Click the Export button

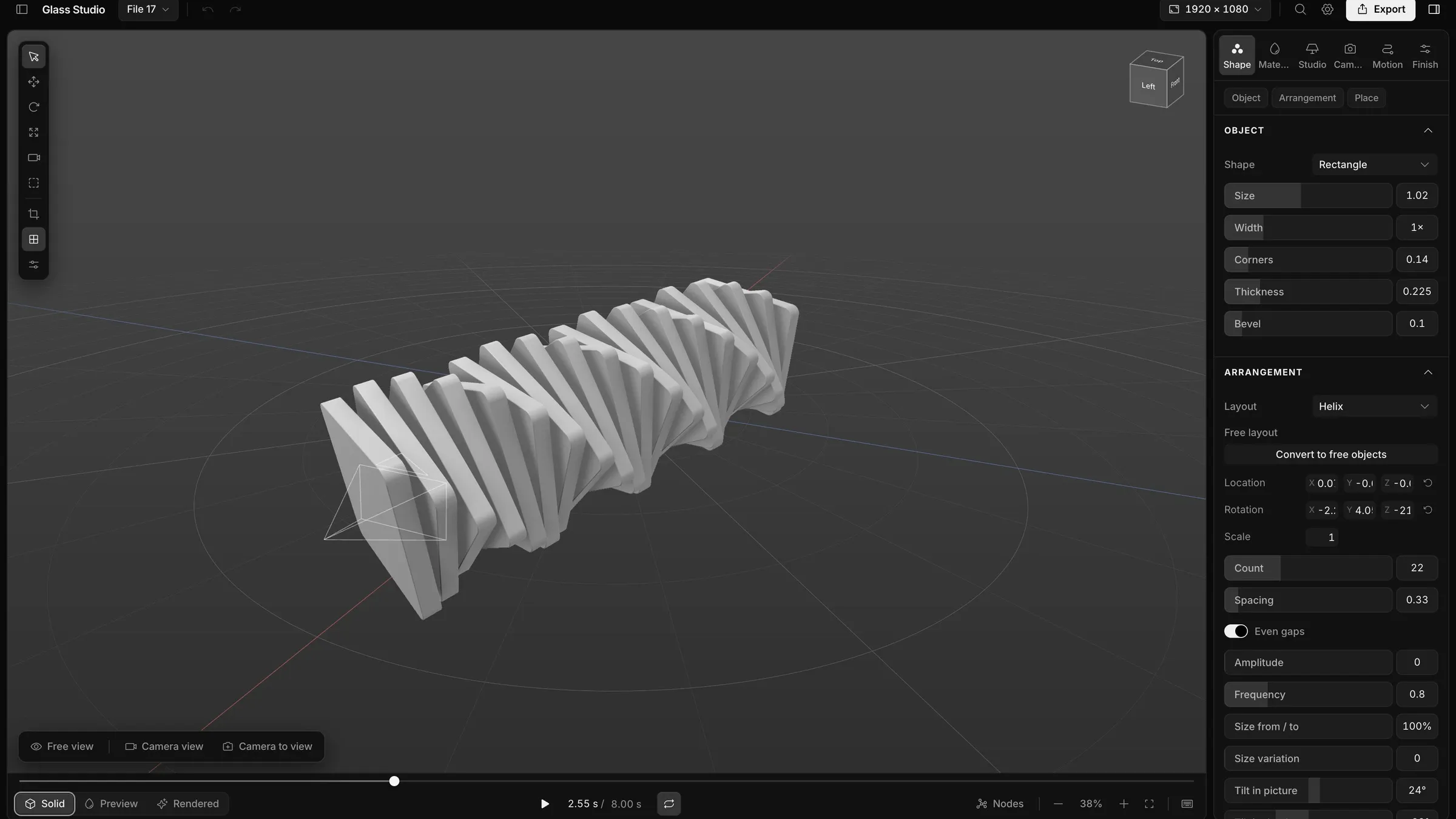[1381, 9]
